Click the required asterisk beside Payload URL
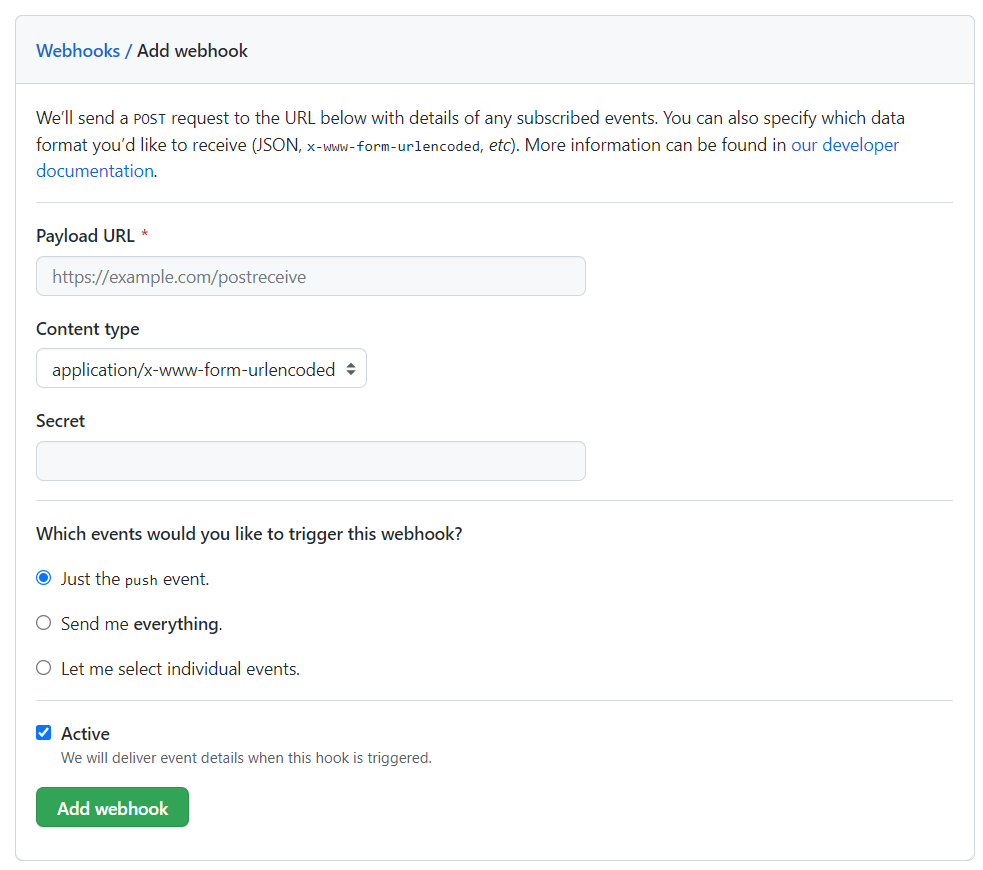983x870 pixels. (x=144, y=235)
